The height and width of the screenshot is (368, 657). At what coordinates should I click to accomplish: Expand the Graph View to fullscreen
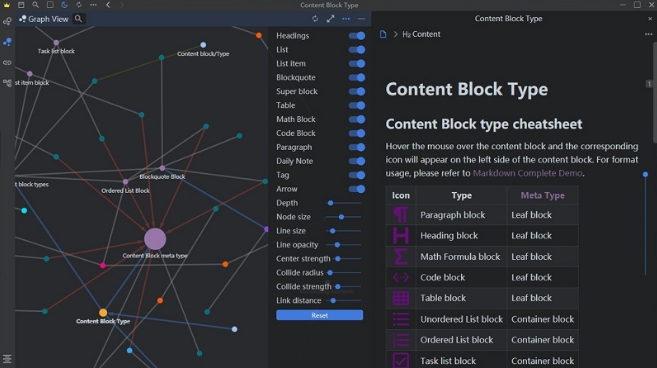point(331,19)
